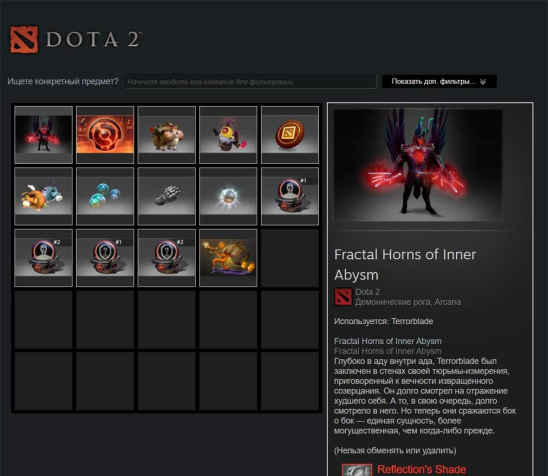This screenshot has width=548, height=476.
Task: Click the red International compendium item
Action: (105, 135)
